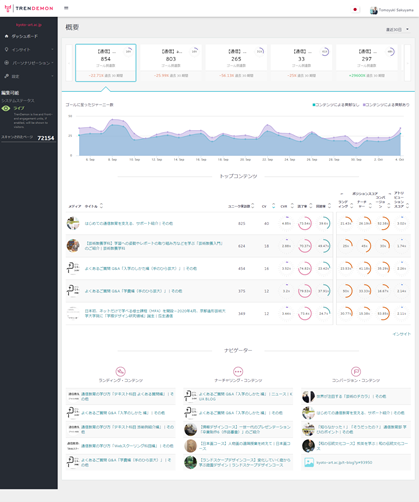419x502 pixels.
Task: Select the goal card showing 297
Action: 367,63
